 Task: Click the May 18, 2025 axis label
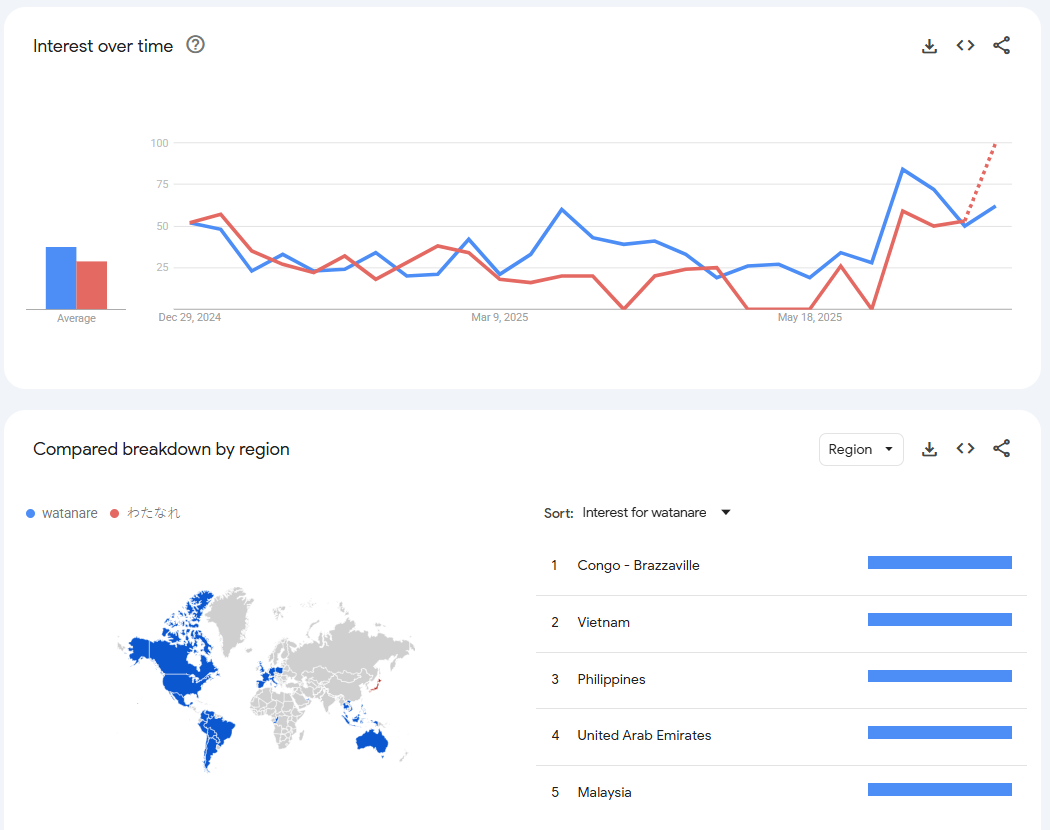tap(810, 318)
